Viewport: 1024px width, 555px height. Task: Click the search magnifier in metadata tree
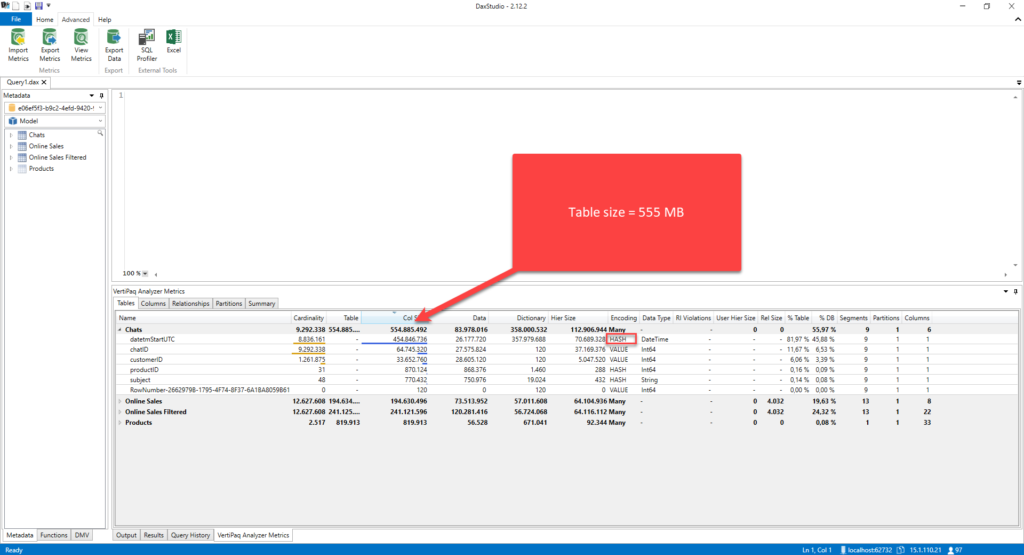pyautogui.click(x=100, y=133)
